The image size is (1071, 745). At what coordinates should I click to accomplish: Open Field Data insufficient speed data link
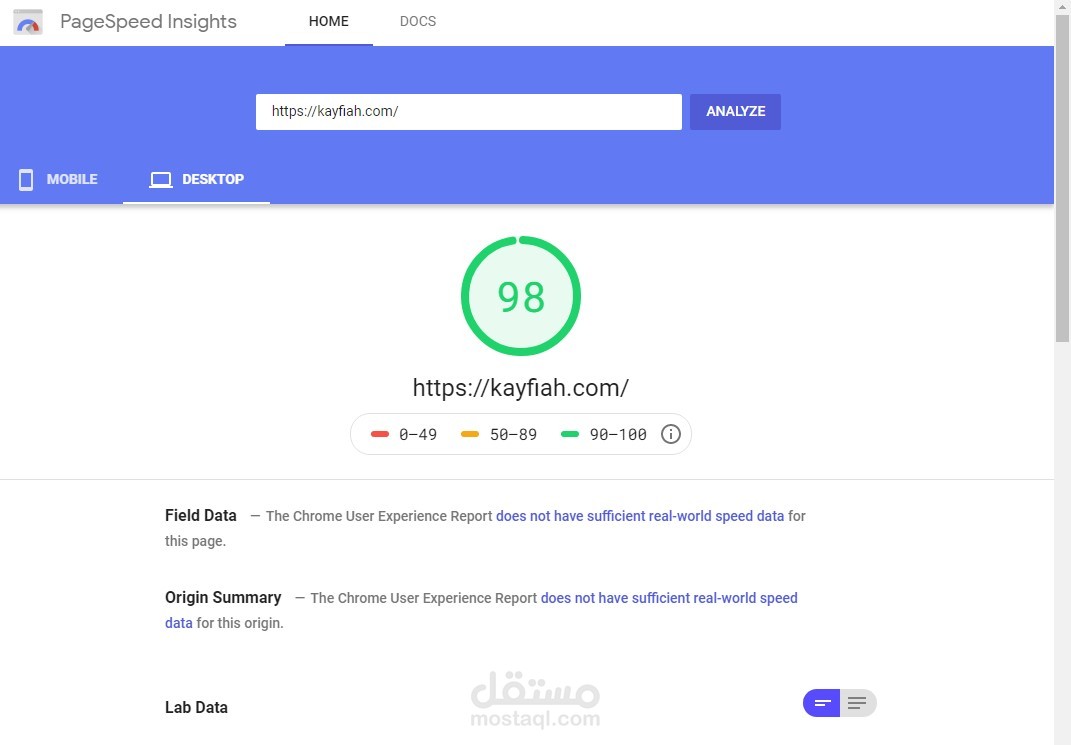point(640,516)
